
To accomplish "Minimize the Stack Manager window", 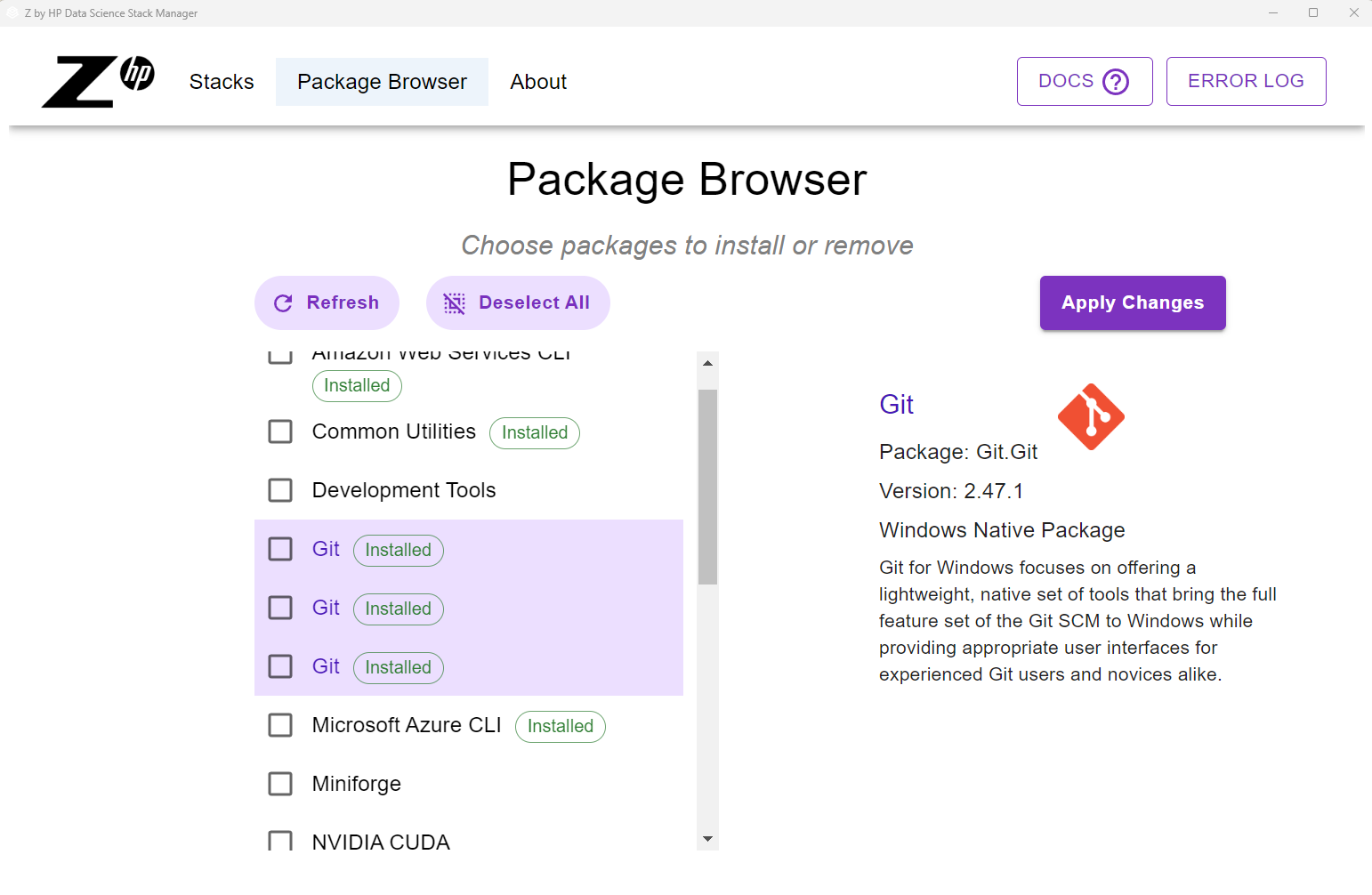I will 1272,13.
